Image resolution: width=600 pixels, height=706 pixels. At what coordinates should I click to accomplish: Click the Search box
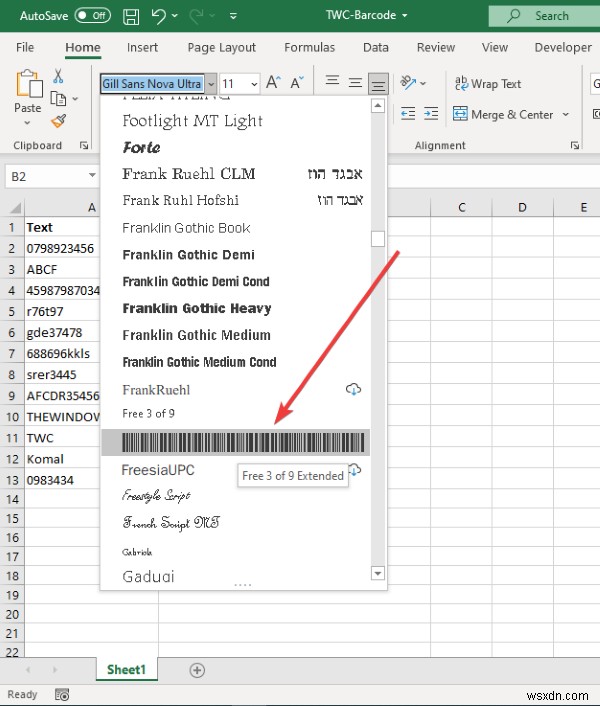click(545, 16)
